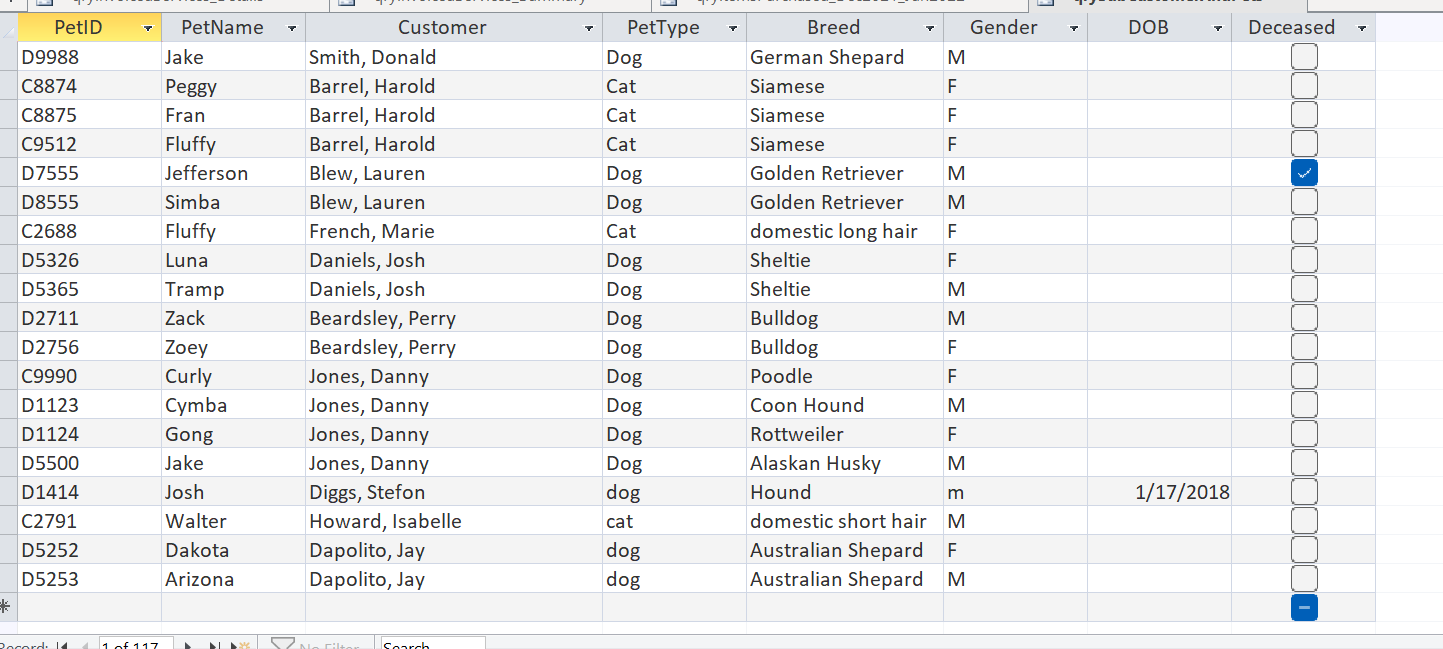This screenshot has width=1443, height=649.
Task: Click the filter funnel icon in the status bar
Action: [x=283, y=644]
